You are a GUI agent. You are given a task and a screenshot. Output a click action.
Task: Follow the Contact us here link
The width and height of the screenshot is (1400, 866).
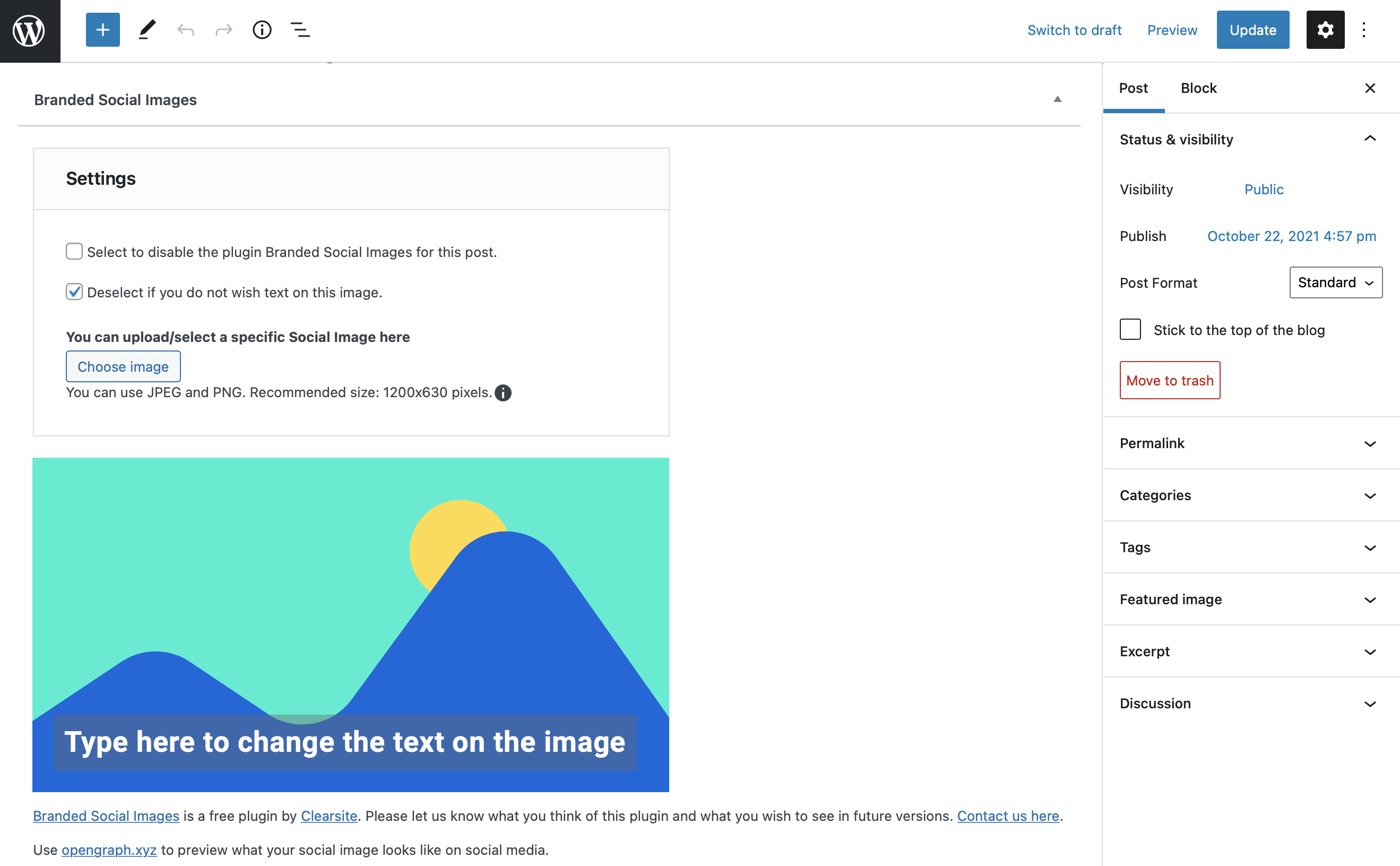1007,816
